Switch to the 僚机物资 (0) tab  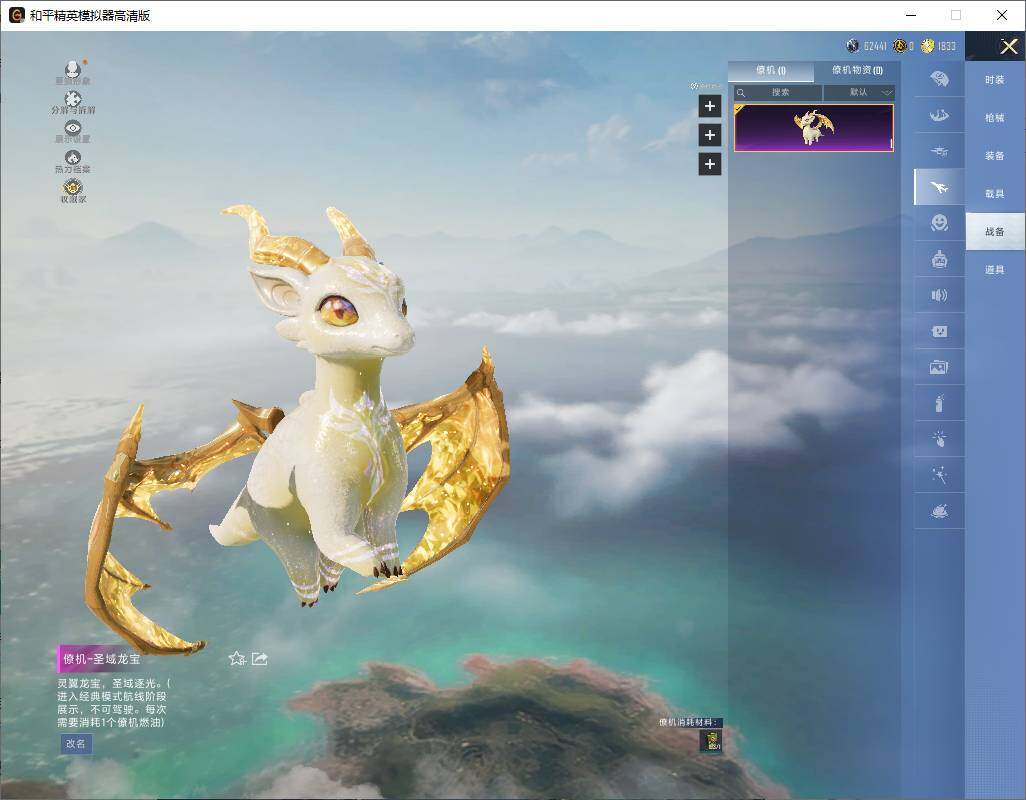point(857,71)
